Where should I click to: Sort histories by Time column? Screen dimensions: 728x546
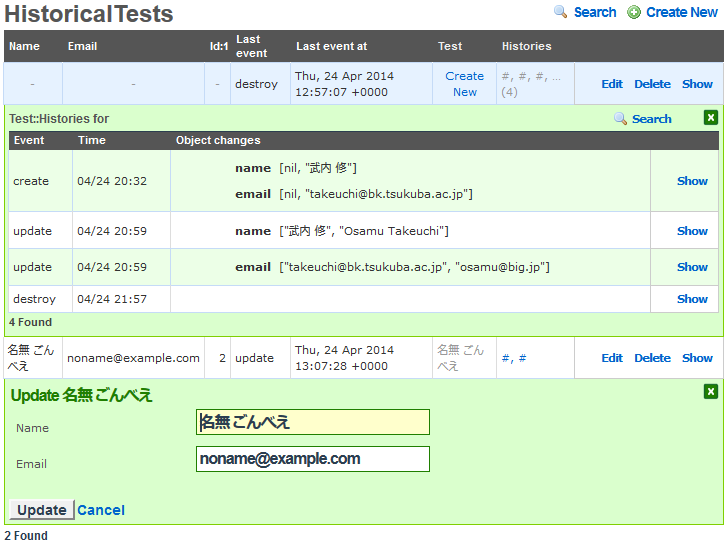pos(91,140)
